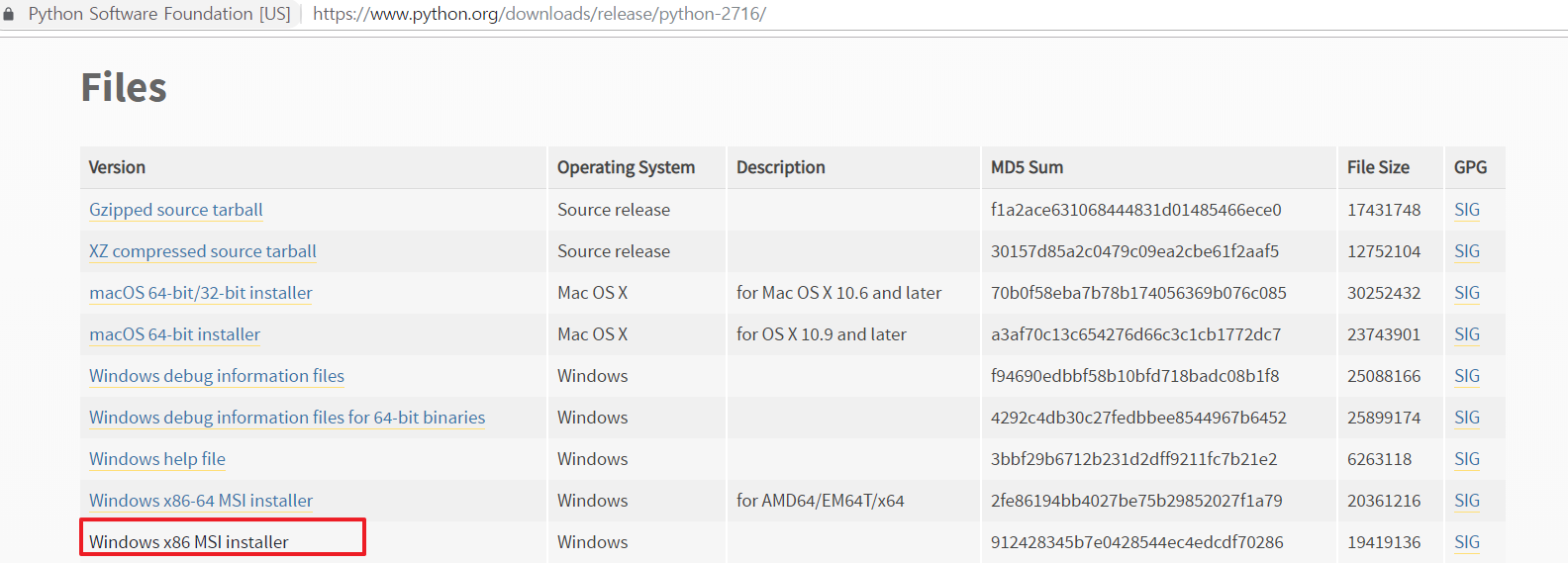Click 'Python Software Foundation [US]' certificate label
Viewport: 1568px width, 563px height.
point(159,14)
